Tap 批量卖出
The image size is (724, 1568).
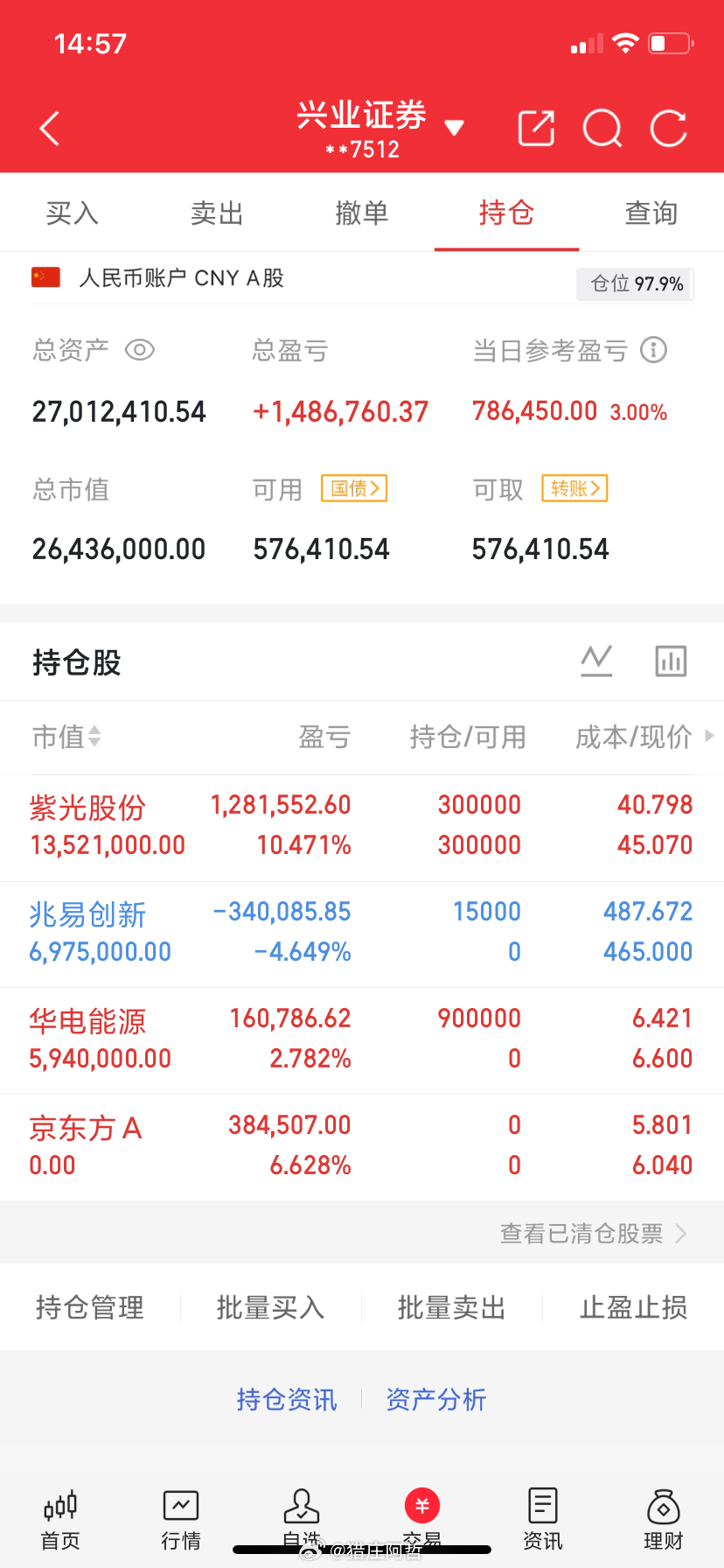point(452,1307)
